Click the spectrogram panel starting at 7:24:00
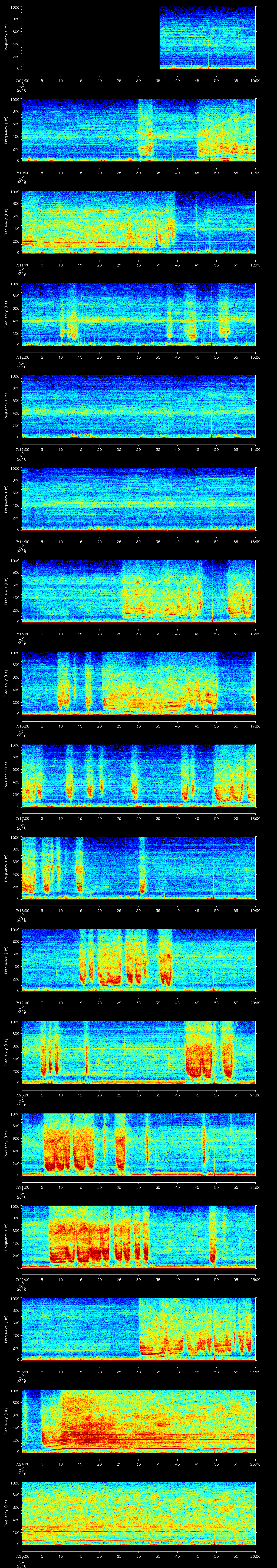The height and width of the screenshot is (1568, 277). point(138,1421)
